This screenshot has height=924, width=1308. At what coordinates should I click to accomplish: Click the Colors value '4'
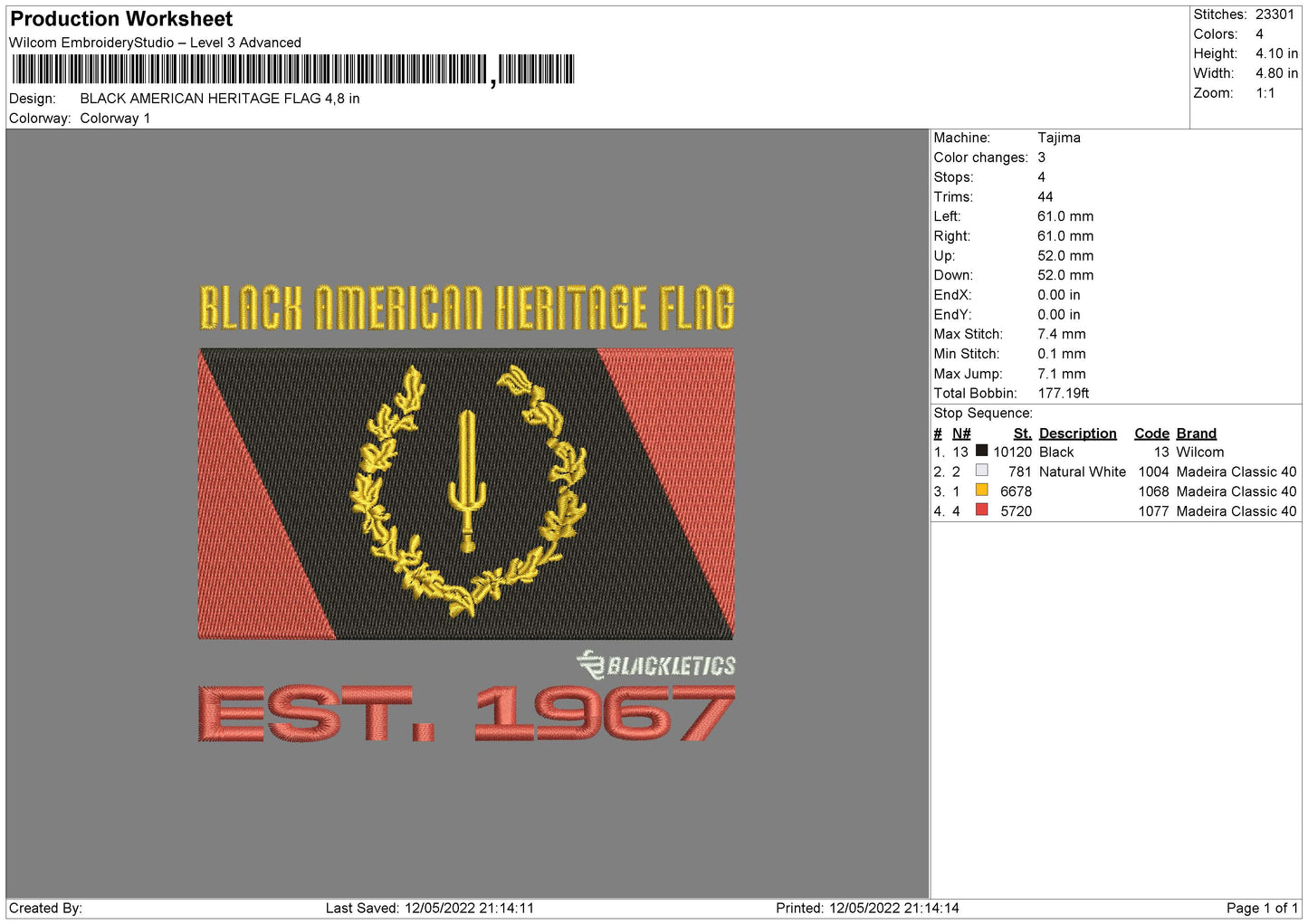coord(1259,34)
